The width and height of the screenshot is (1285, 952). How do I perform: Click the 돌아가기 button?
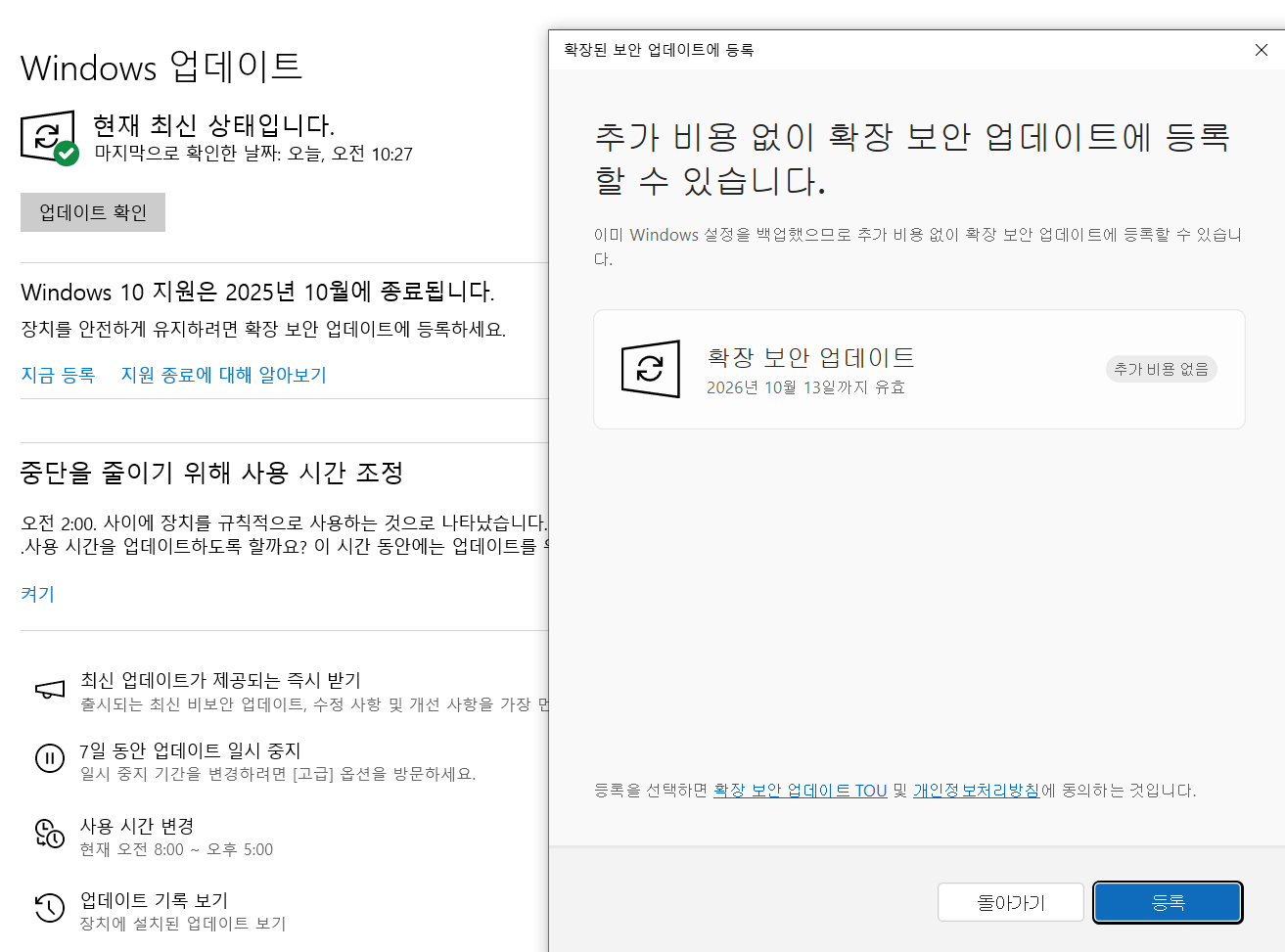tap(1011, 902)
